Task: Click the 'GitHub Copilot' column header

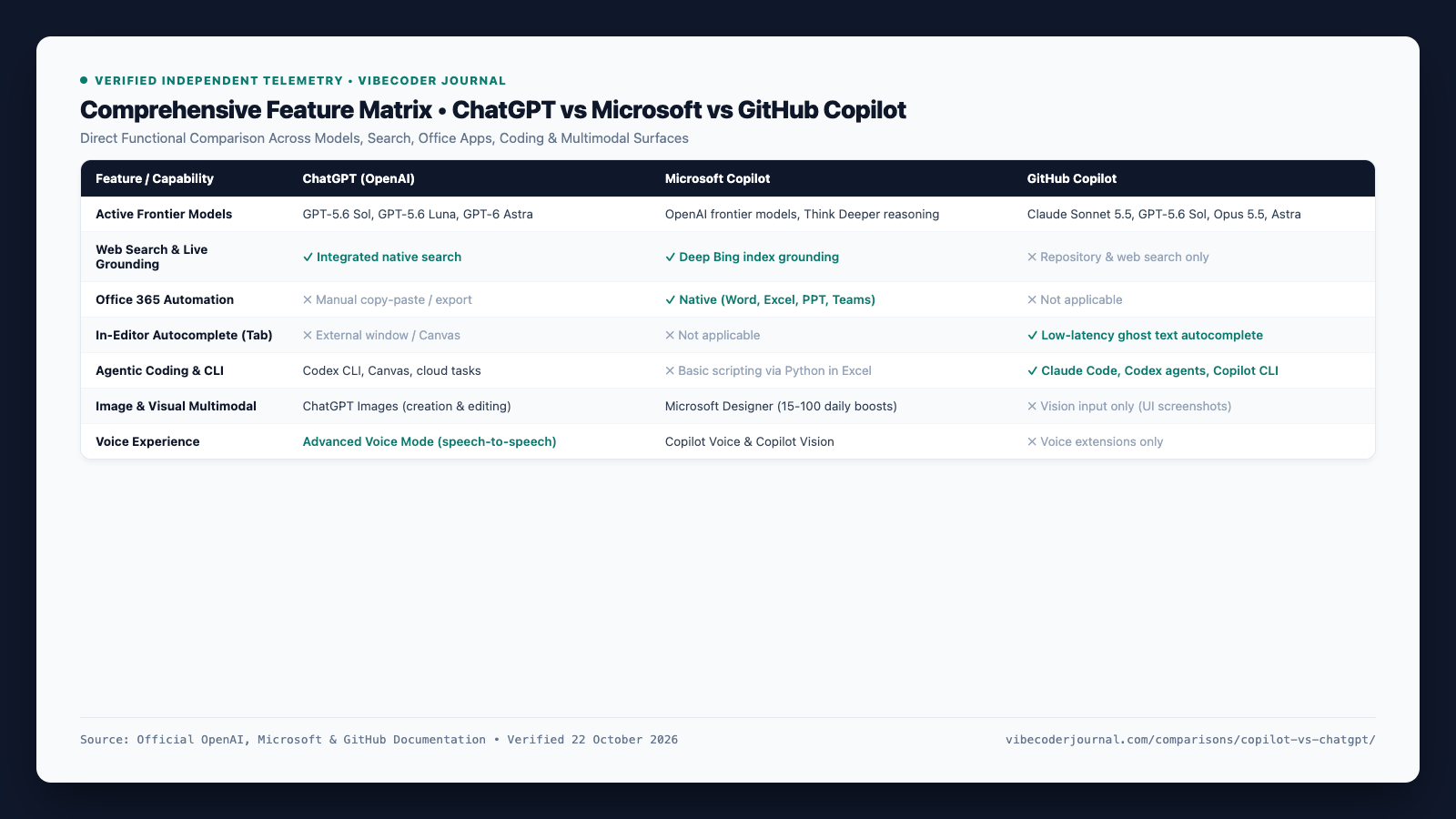Action: point(1072,178)
